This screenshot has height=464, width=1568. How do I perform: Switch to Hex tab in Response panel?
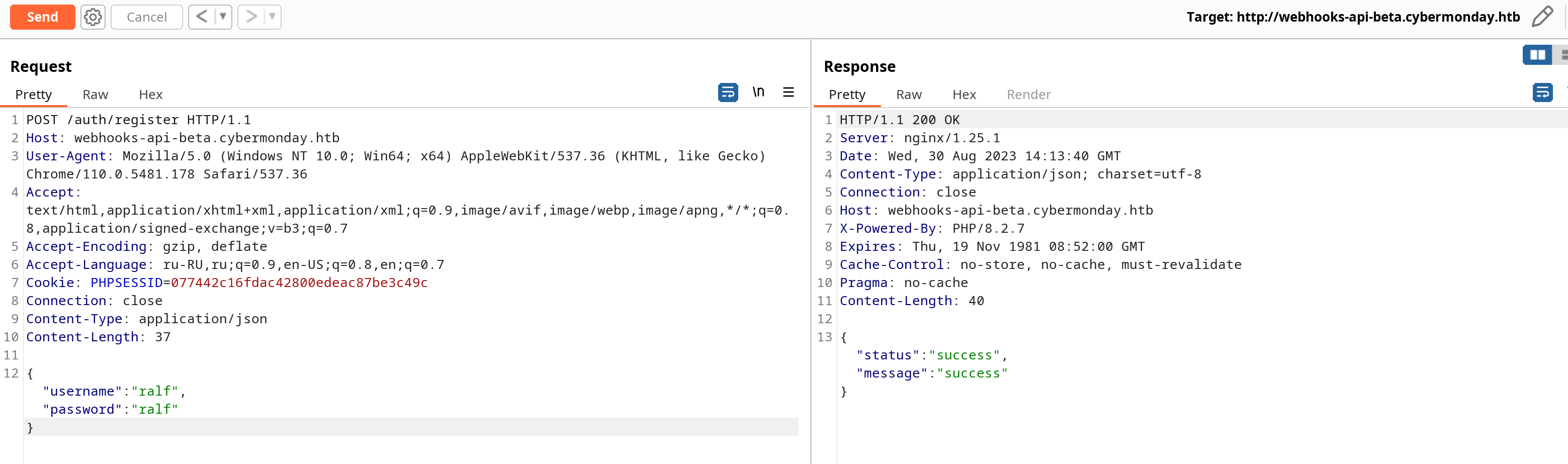(x=964, y=95)
